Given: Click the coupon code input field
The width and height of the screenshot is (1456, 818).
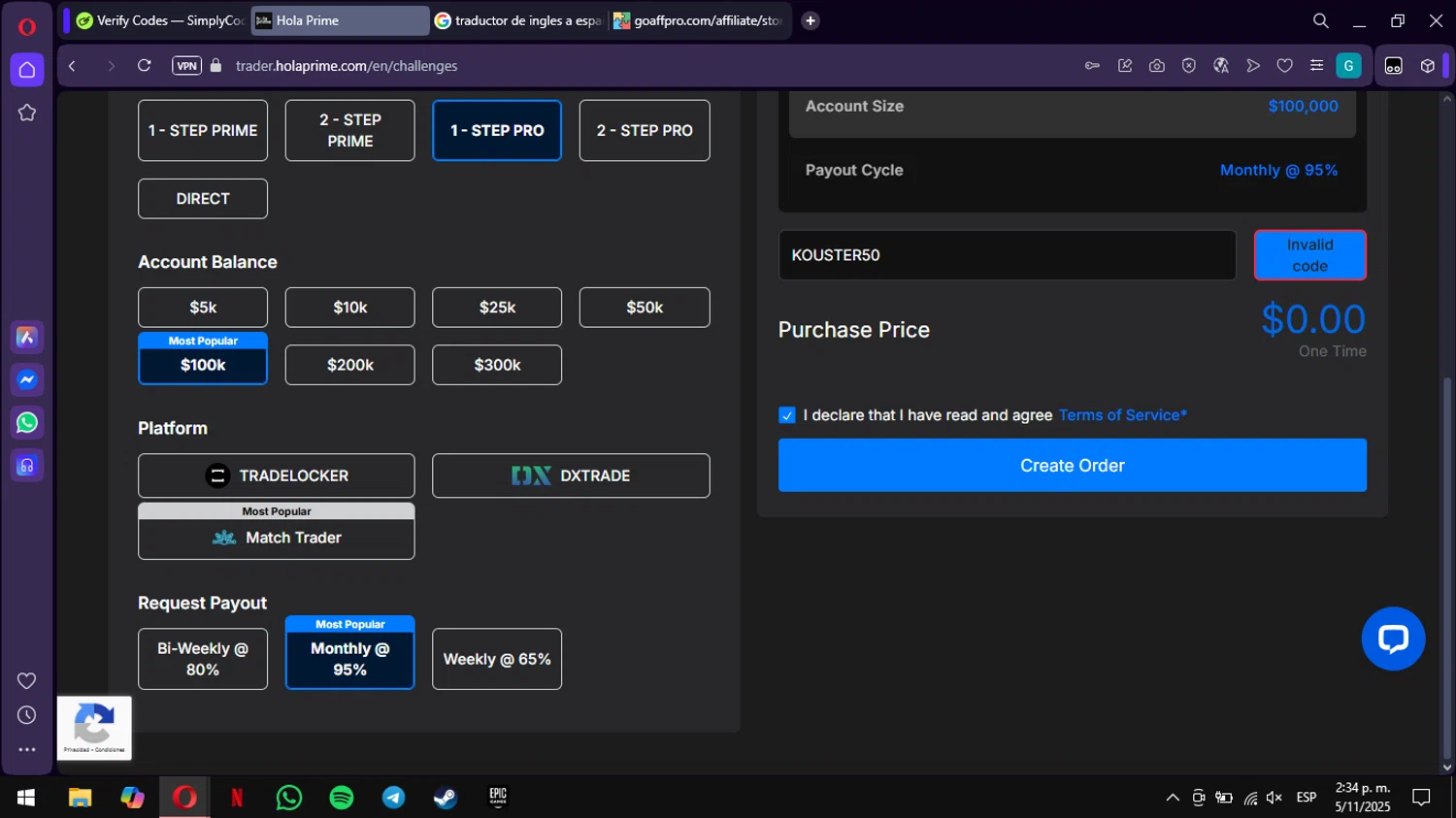Looking at the screenshot, I should click(x=1008, y=255).
